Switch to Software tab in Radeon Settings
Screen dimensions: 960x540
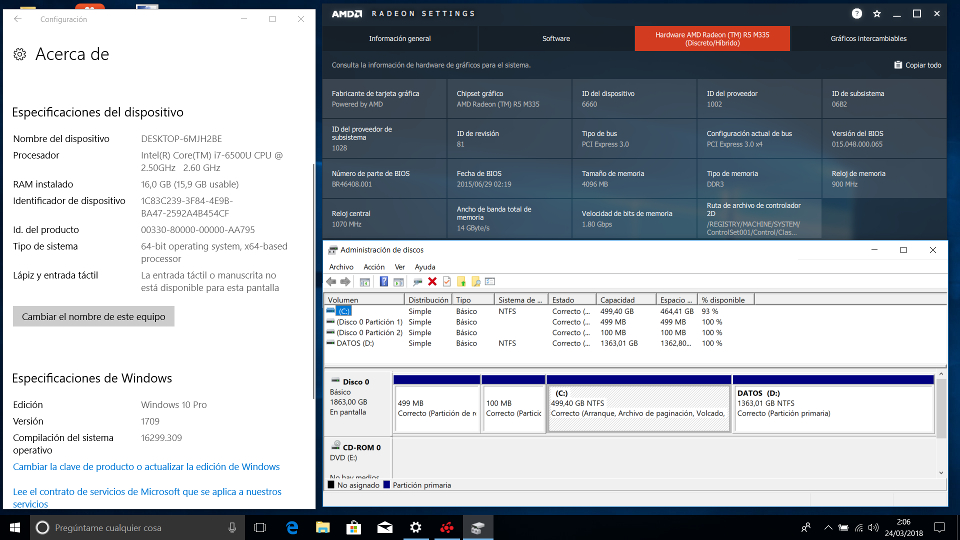(x=556, y=39)
